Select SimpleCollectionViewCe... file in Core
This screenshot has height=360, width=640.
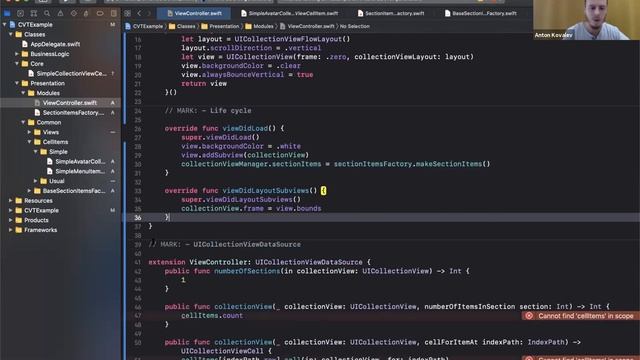(71, 73)
